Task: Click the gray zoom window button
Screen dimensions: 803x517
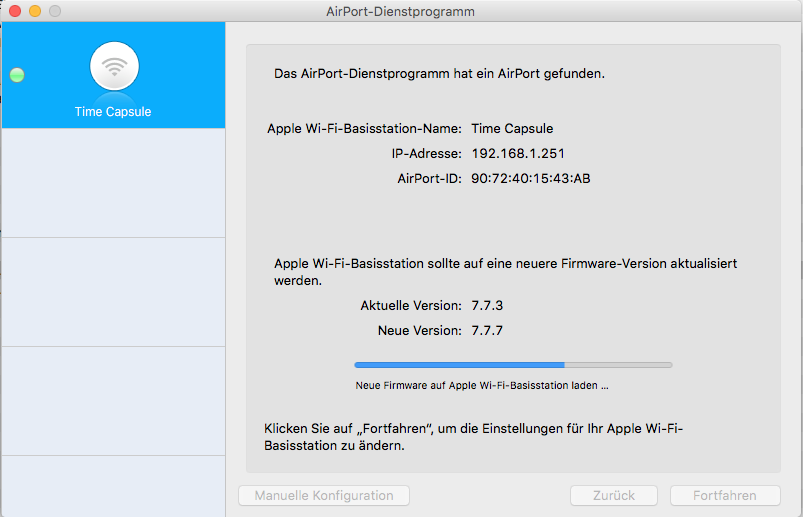Action: [55, 11]
